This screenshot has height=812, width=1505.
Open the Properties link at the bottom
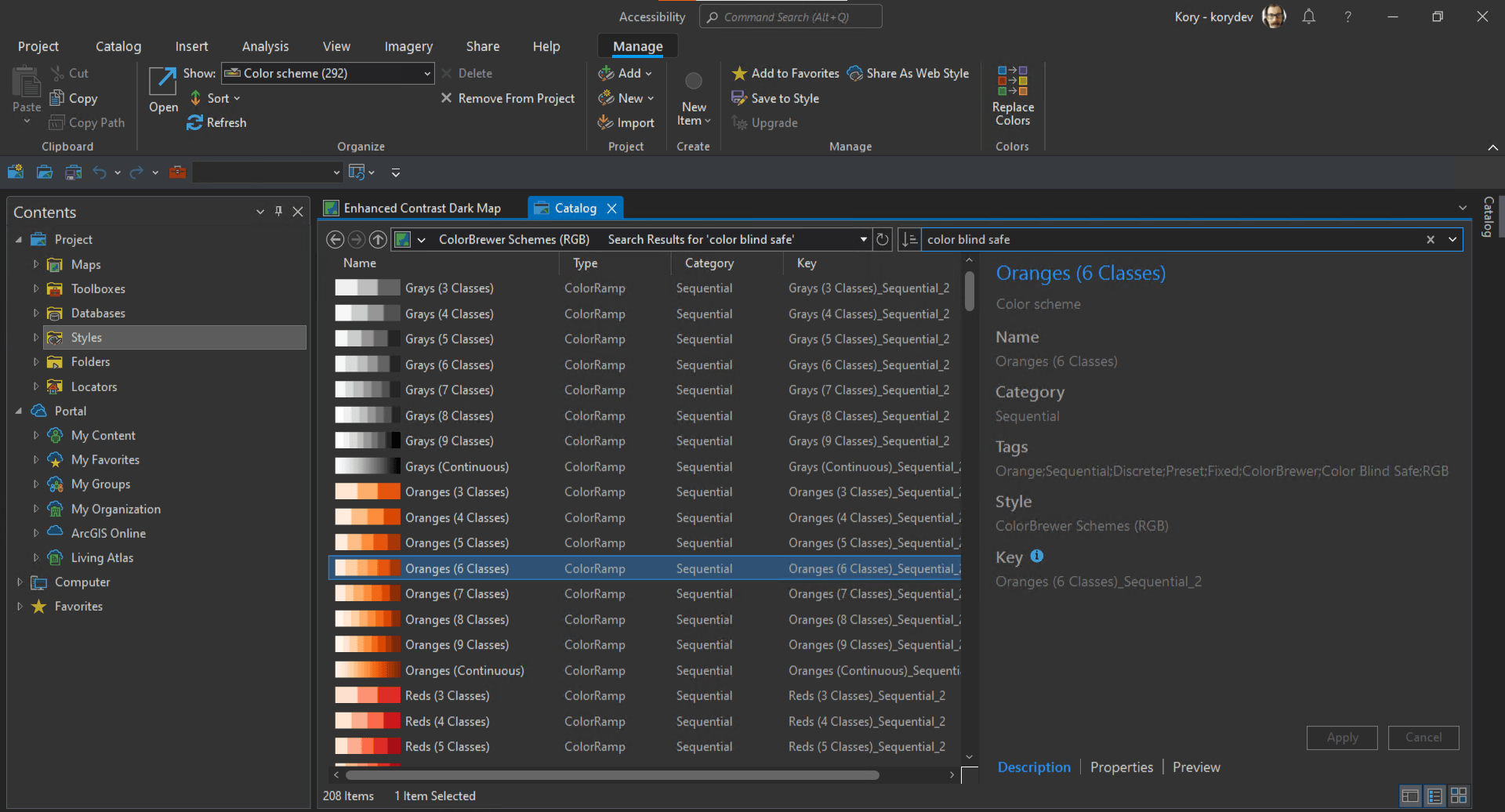click(x=1121, y=767)
